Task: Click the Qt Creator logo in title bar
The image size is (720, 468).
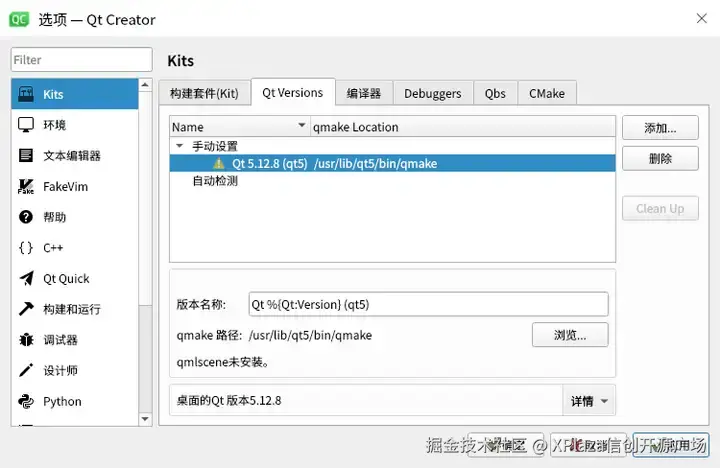Action: 19,19
